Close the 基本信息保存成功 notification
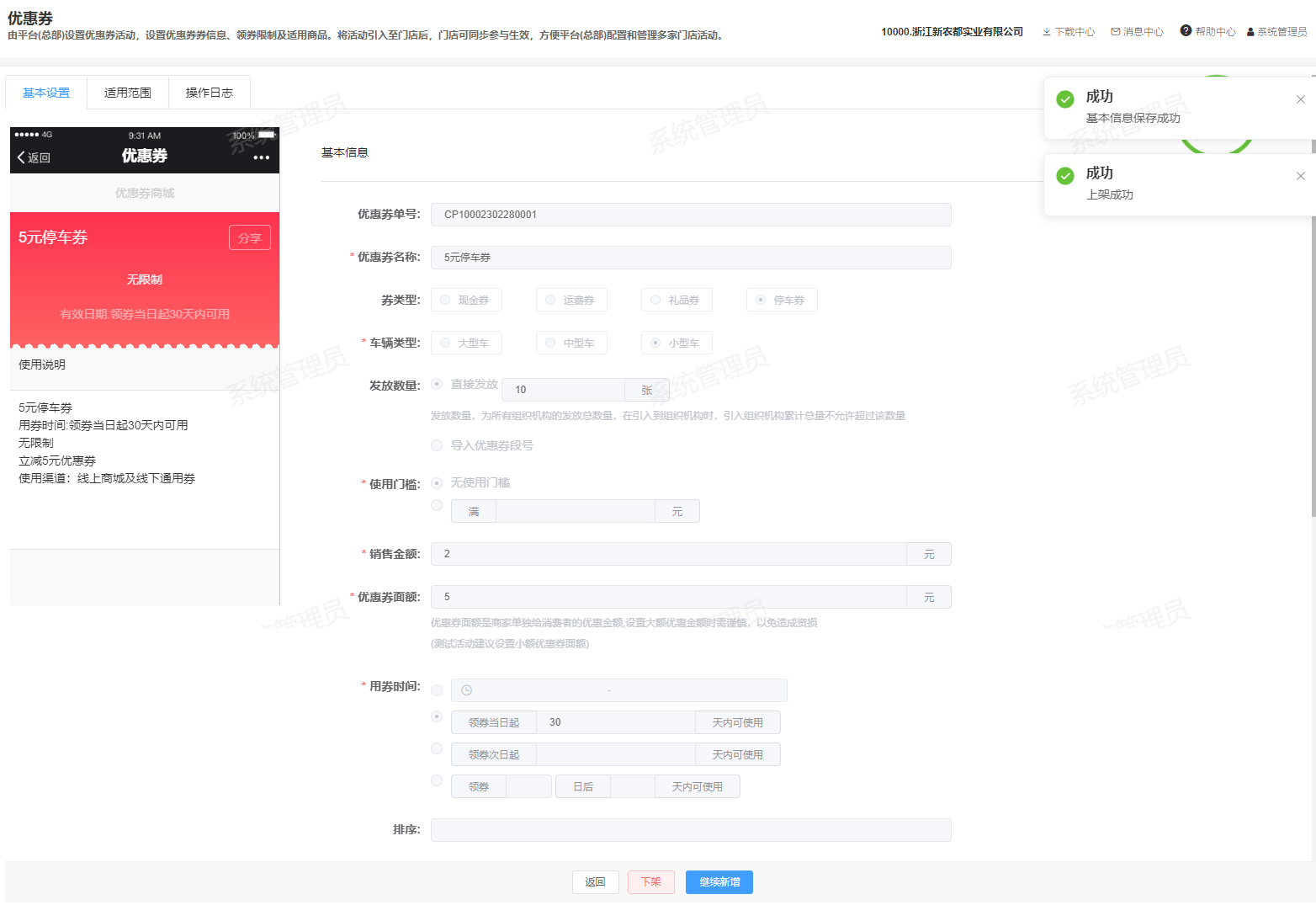The image size is (1316, 905). 1301,99
